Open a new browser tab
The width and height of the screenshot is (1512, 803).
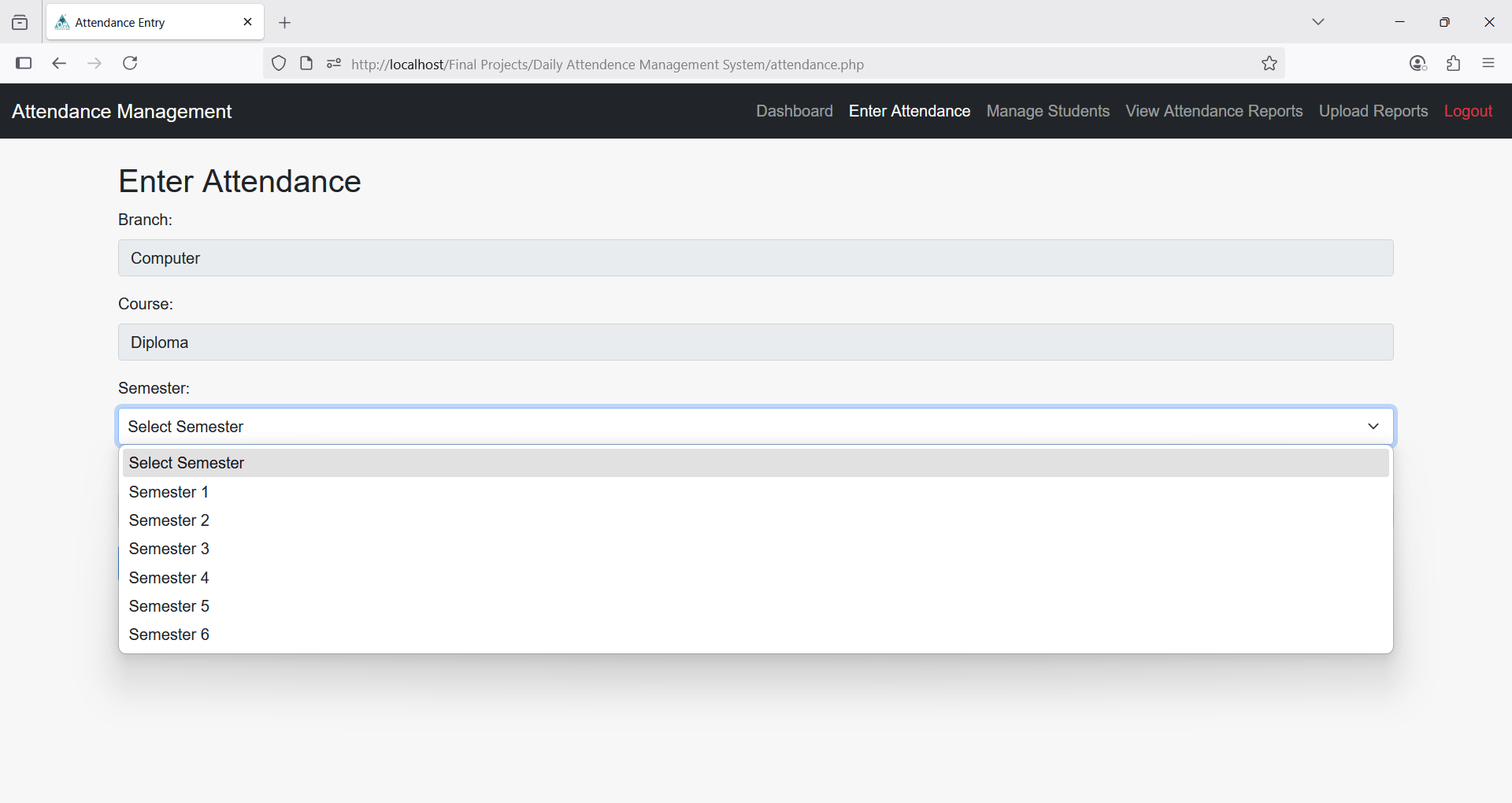click(285, 23)
